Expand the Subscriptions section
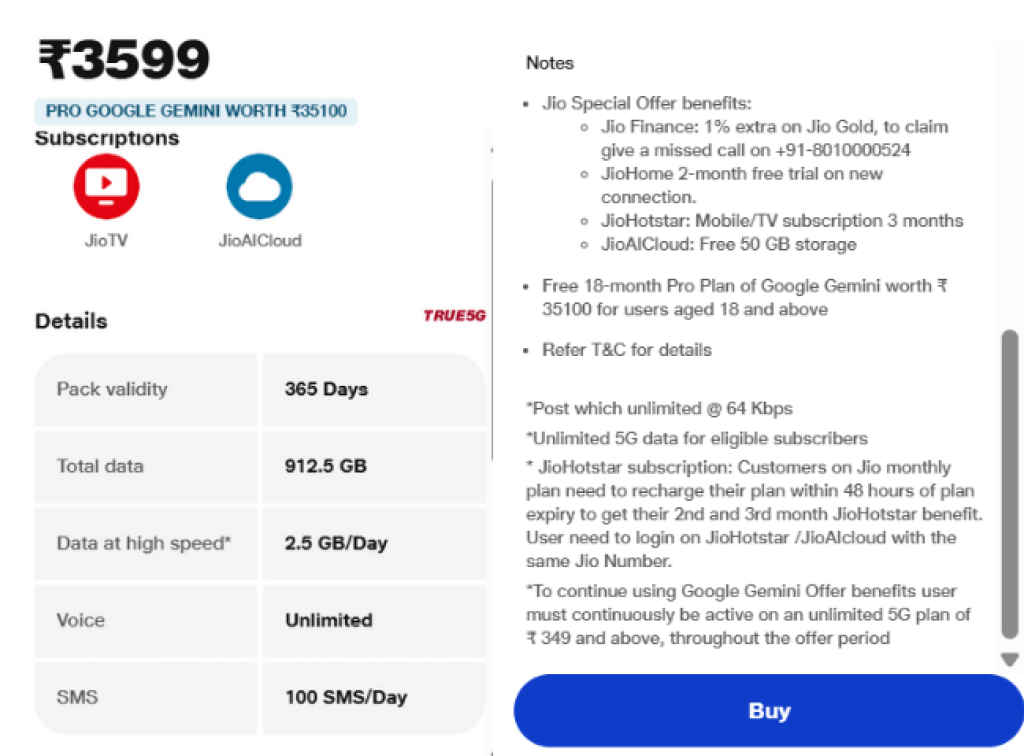Image resolution: width=1024 pixels, height=756 pixels. click(107, 138)
